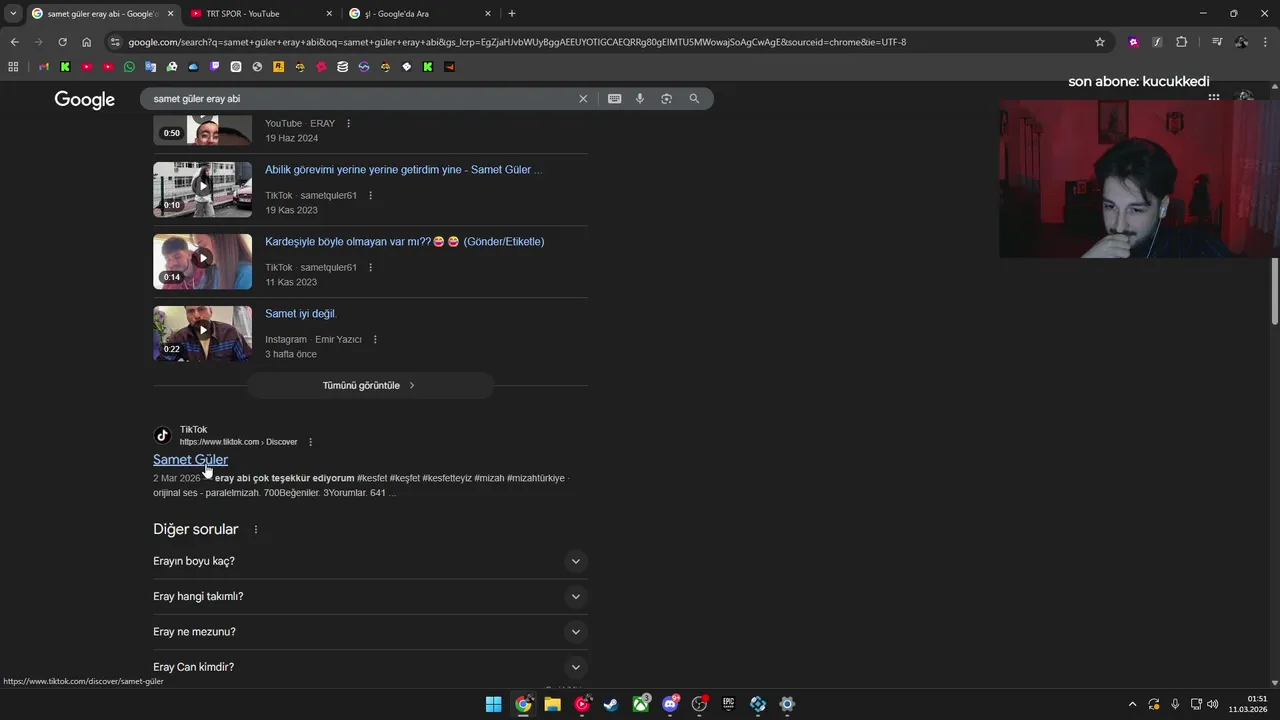Open the Windows Start menu

click(493, 704)
